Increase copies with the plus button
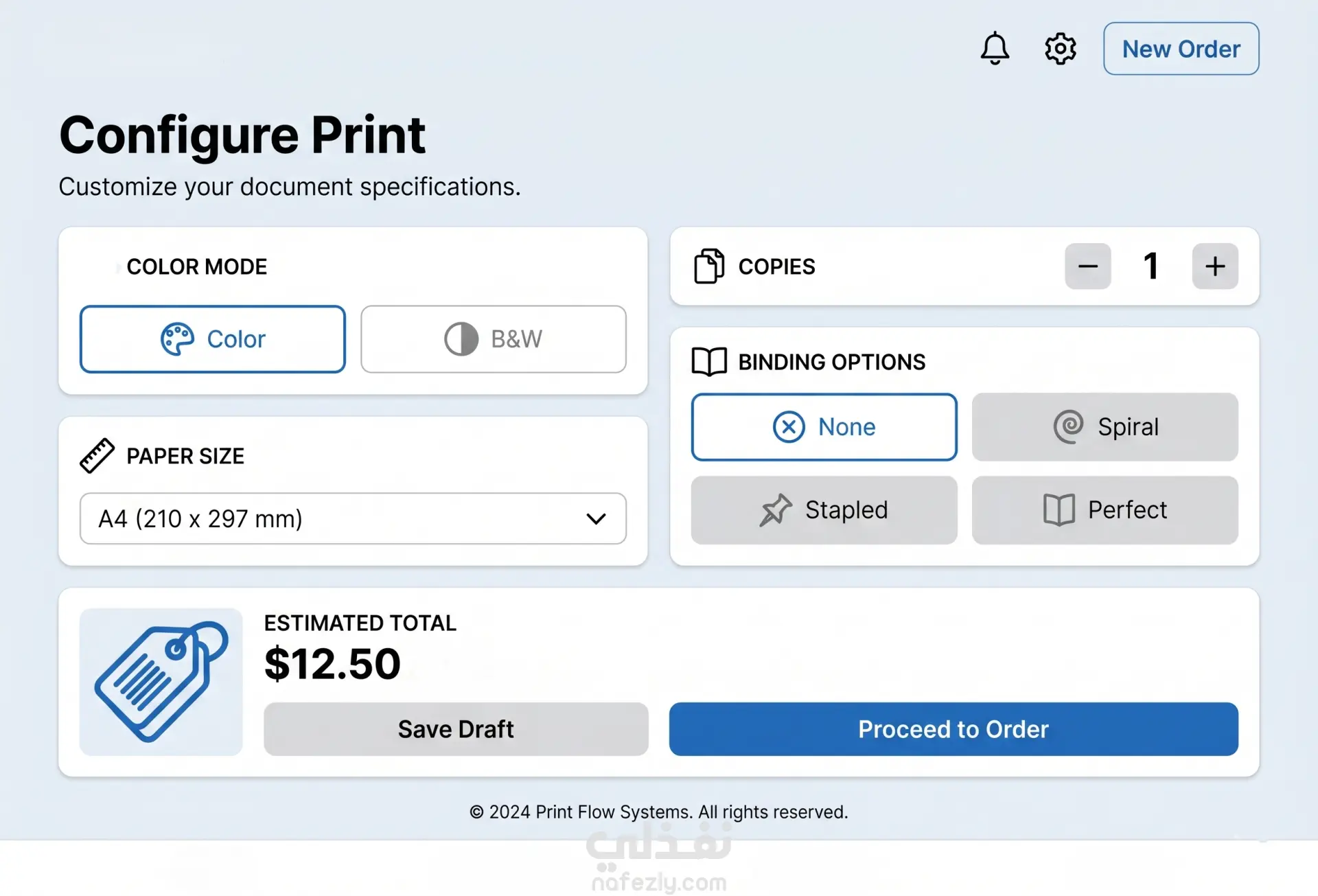Screen dimensions: 1318x896 (x=1215, y=266)
